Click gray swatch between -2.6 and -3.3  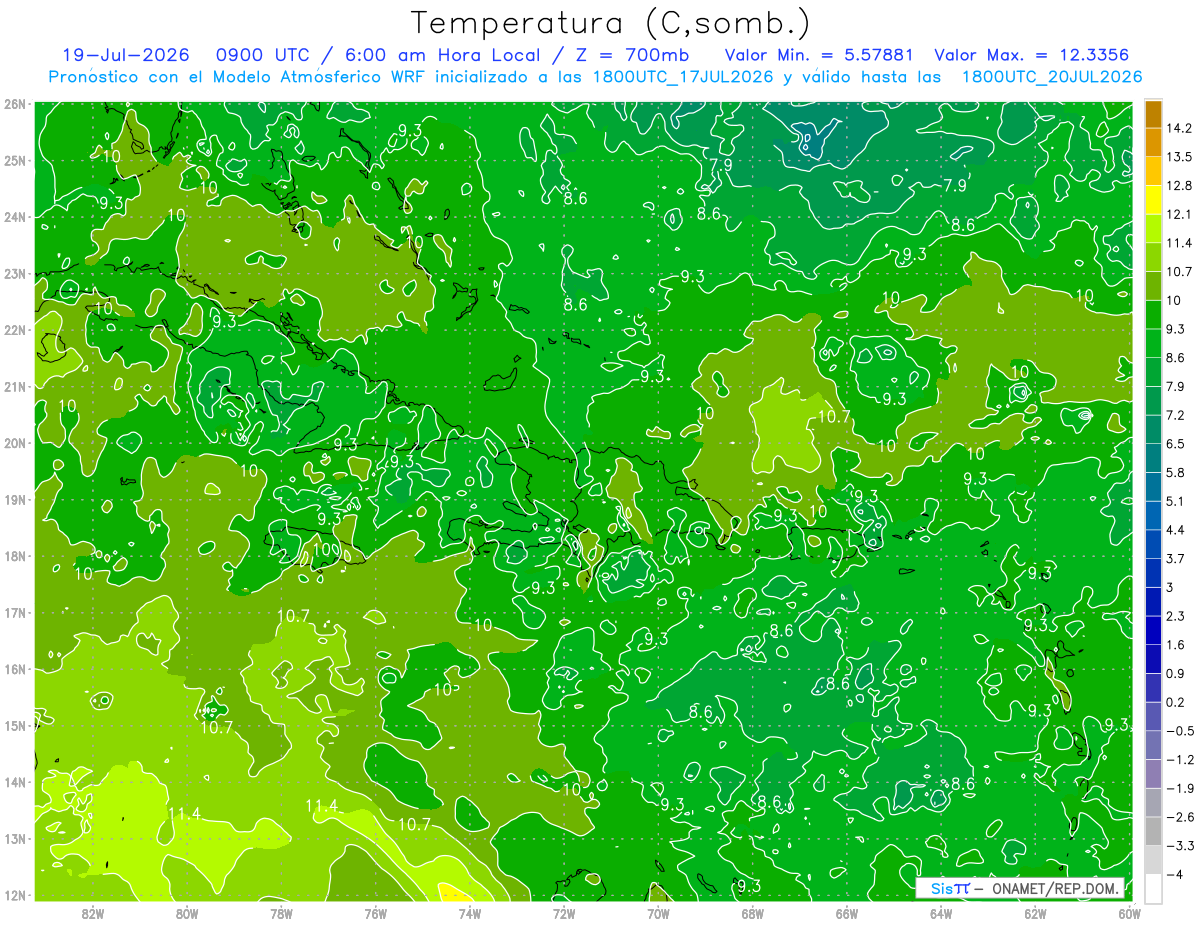point(1153,831)
